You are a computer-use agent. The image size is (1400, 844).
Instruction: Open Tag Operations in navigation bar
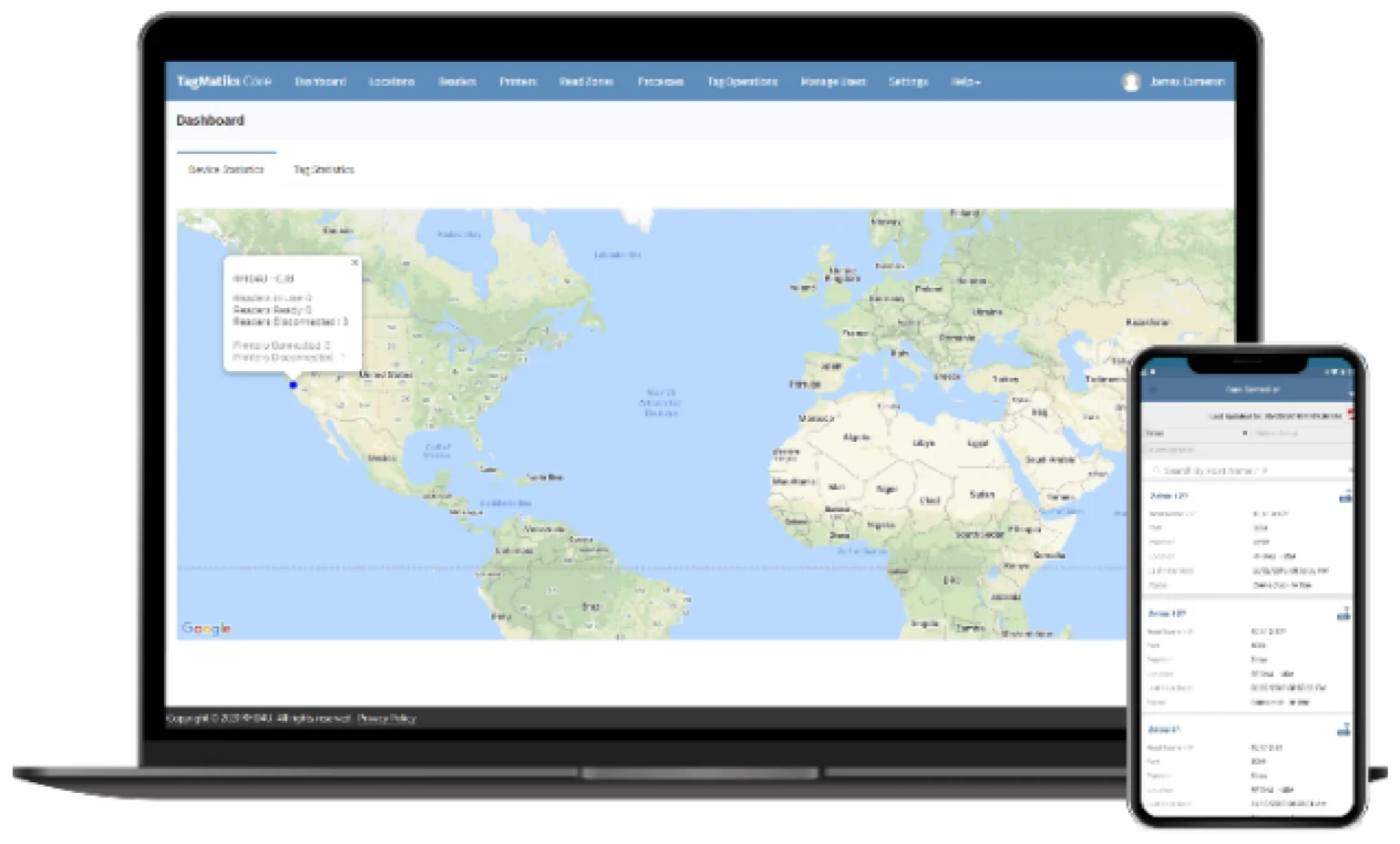(x=742, y=82)
